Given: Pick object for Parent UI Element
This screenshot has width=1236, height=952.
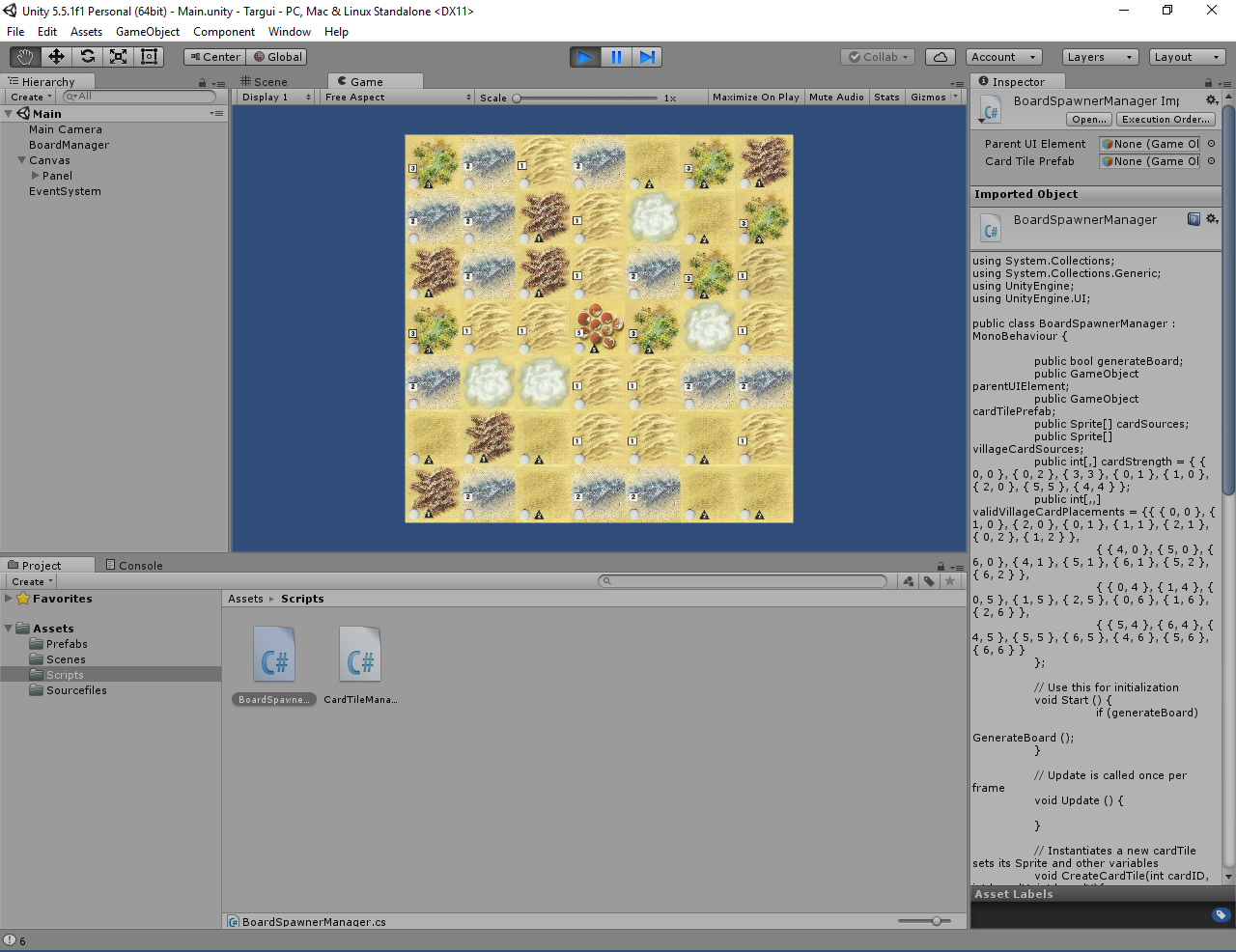Looking at the screenshot, I should coord(1211,144).
